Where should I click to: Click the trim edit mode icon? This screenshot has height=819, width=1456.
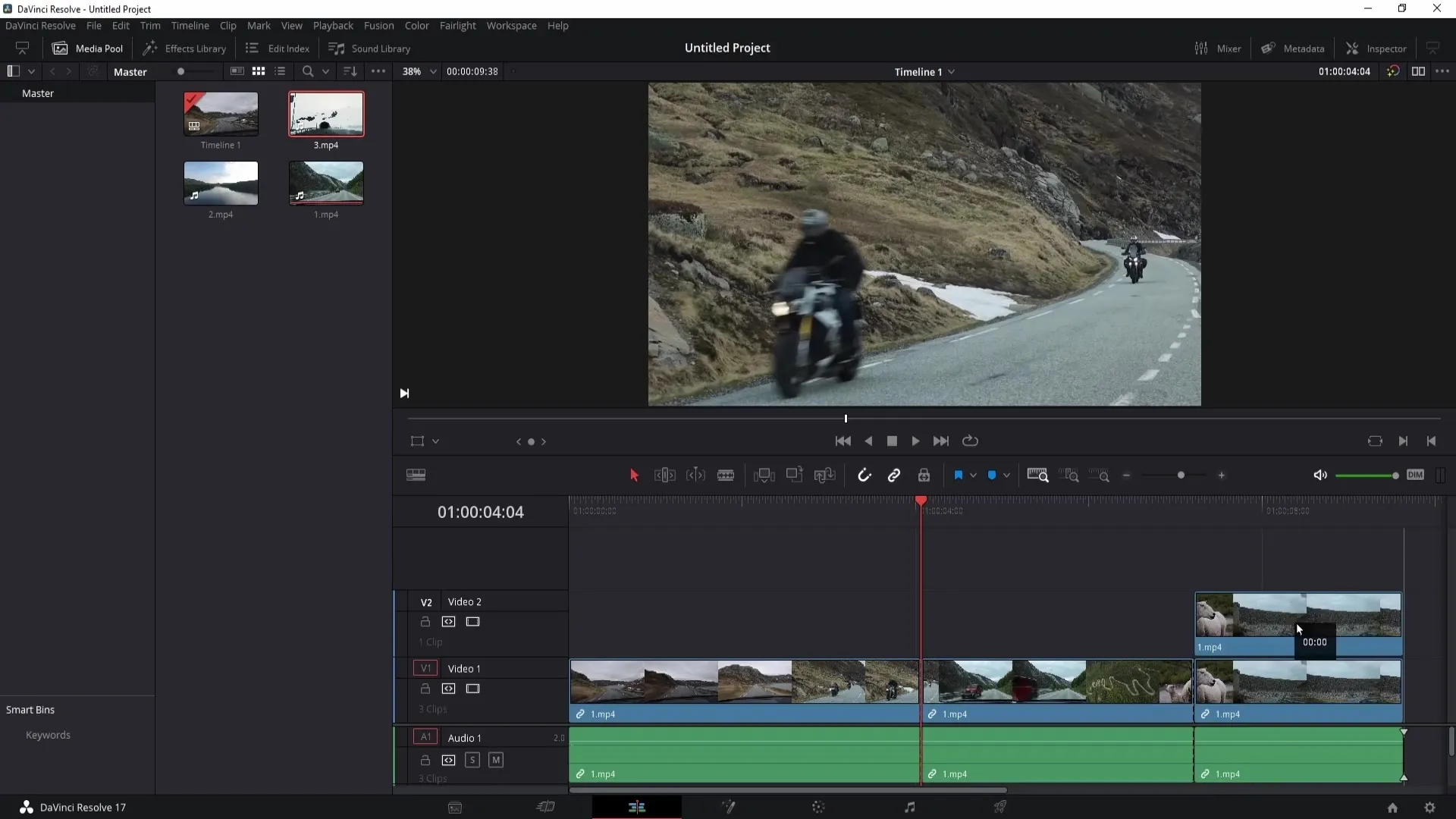pyautogui.click(x=664, y=475)
